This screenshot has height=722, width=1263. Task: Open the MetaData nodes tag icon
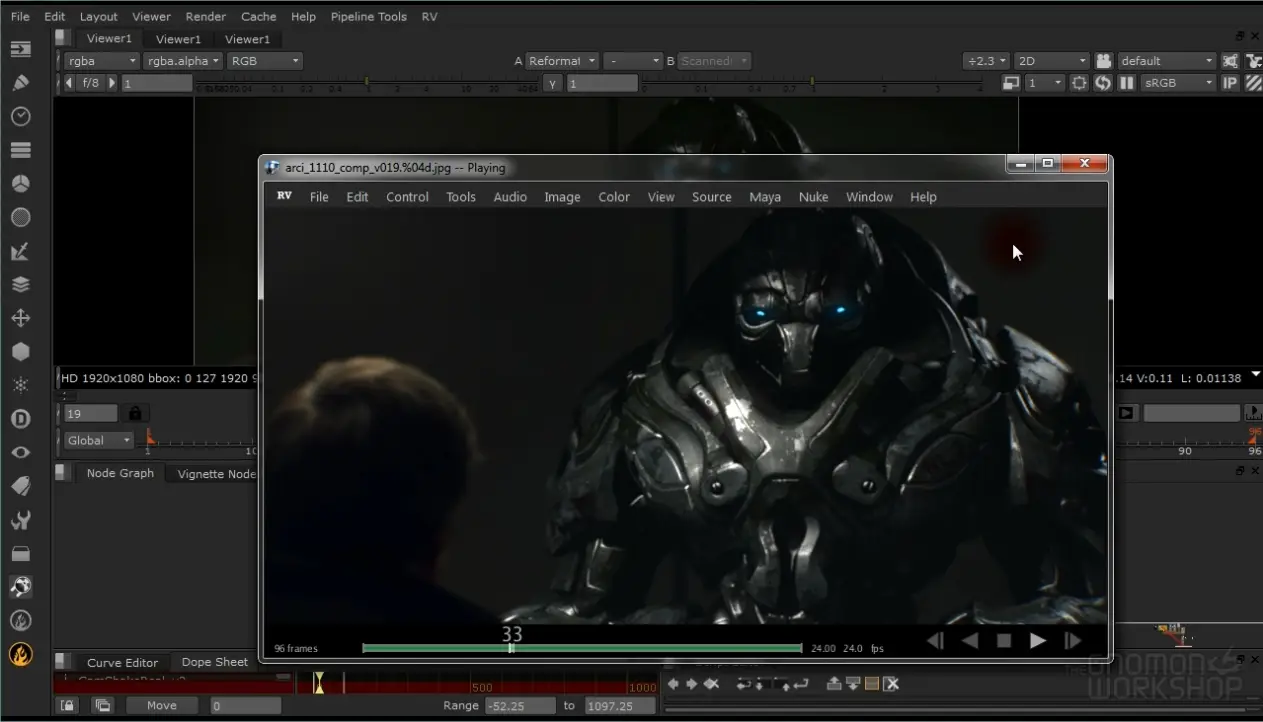pyautogui.click(x=20, y=486)
